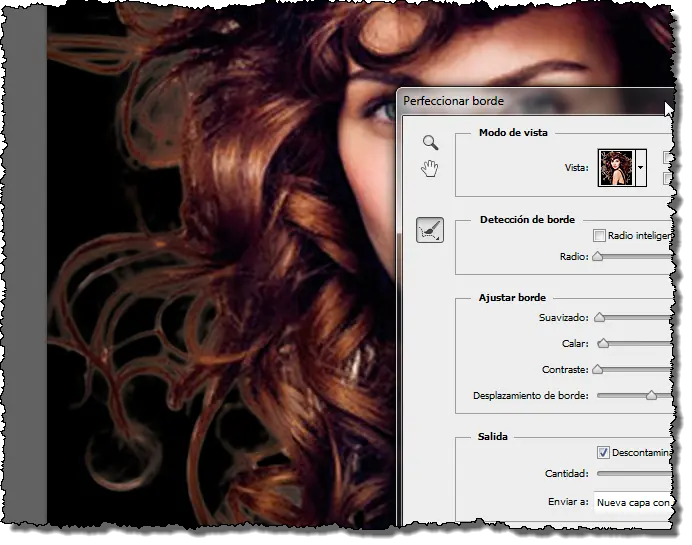692x545 pixels.
Task: Click the Suavizado slider handle
Action: 599,317
